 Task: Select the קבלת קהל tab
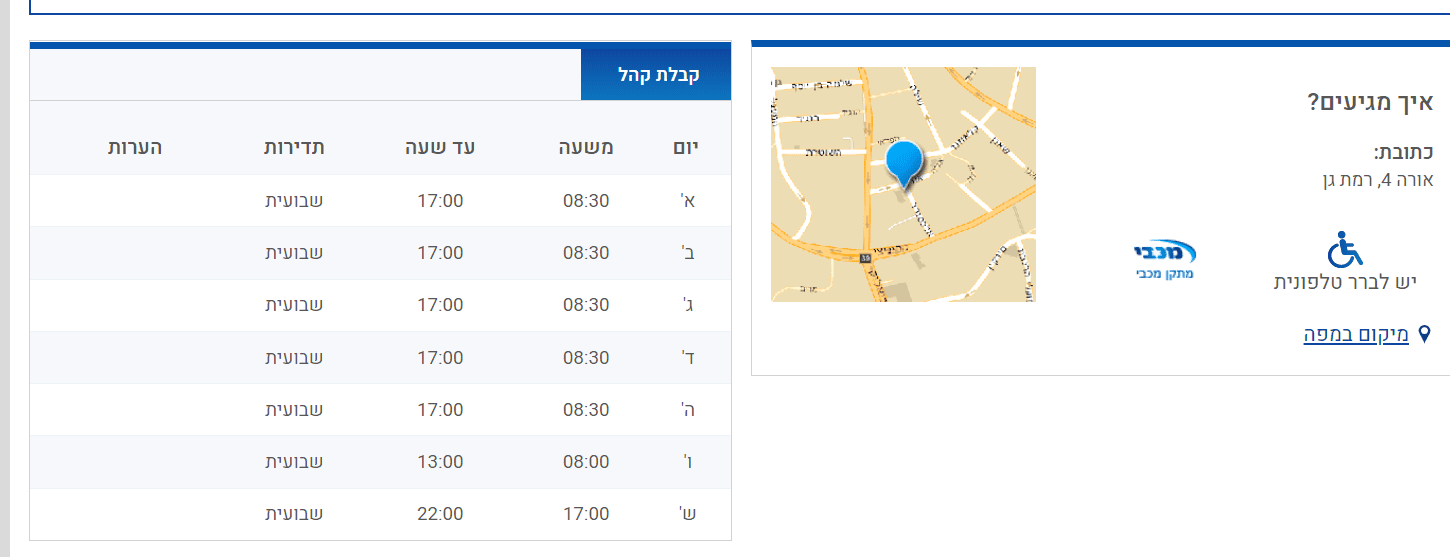click(656, 75)
